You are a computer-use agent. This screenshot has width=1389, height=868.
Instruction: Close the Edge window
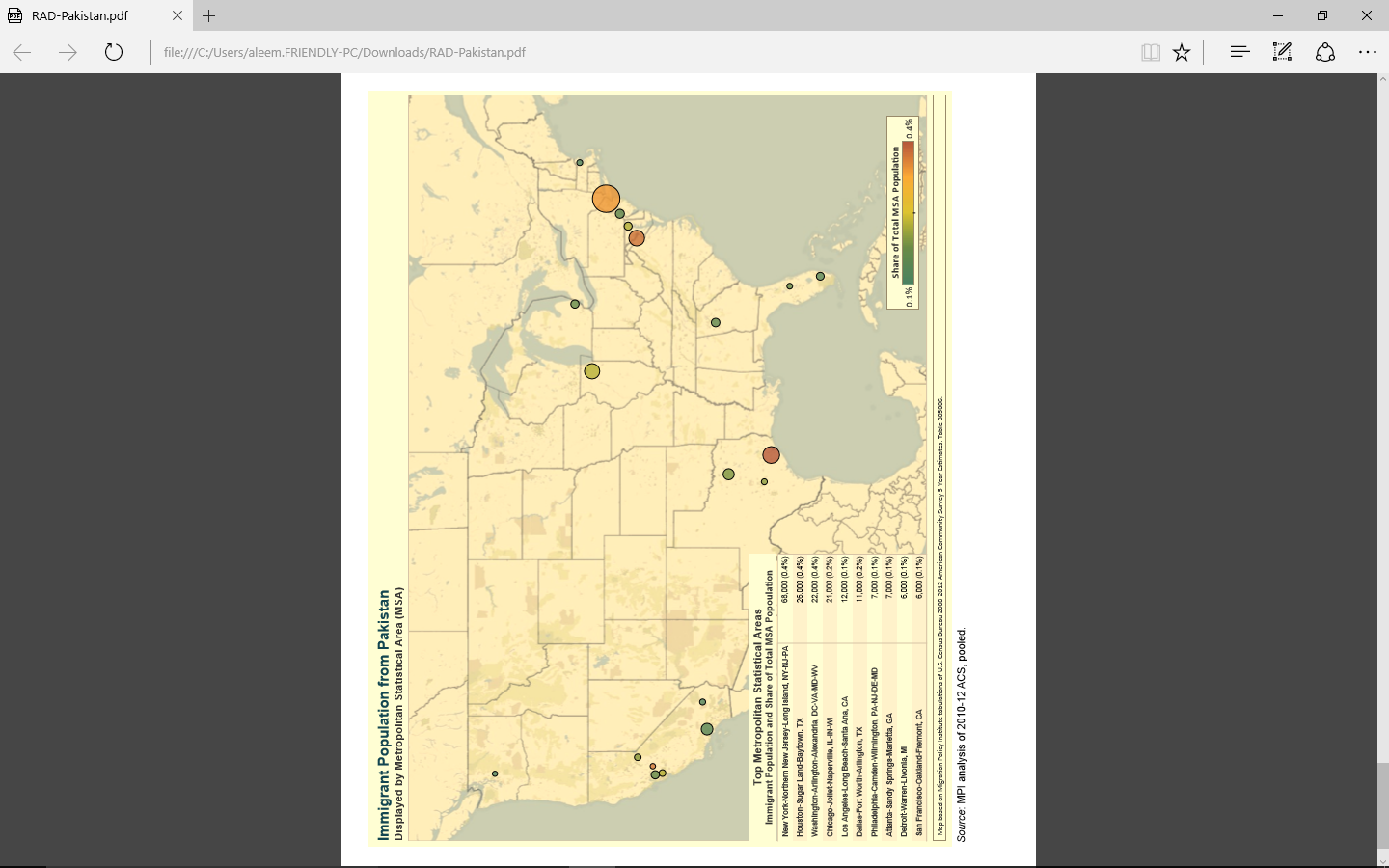pyautogui.click(x=1367, y=15)
